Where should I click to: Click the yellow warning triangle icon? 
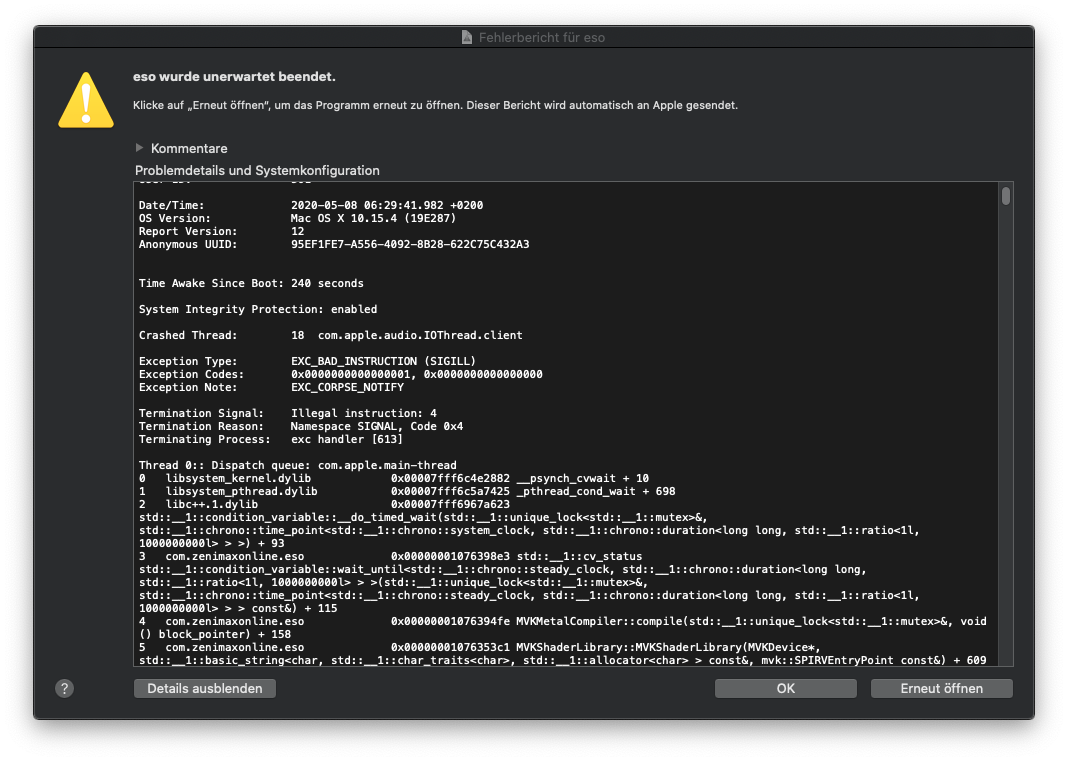coord(86,101)
